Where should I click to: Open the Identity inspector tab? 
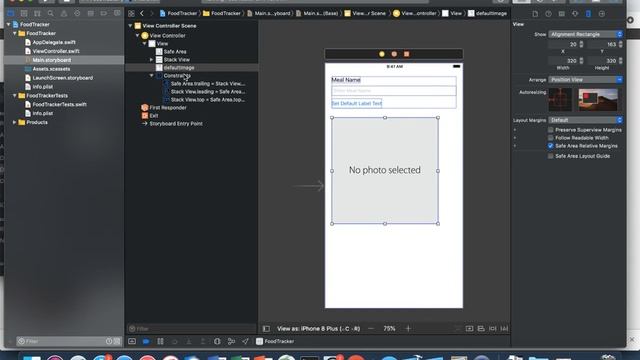pos(562,14)
